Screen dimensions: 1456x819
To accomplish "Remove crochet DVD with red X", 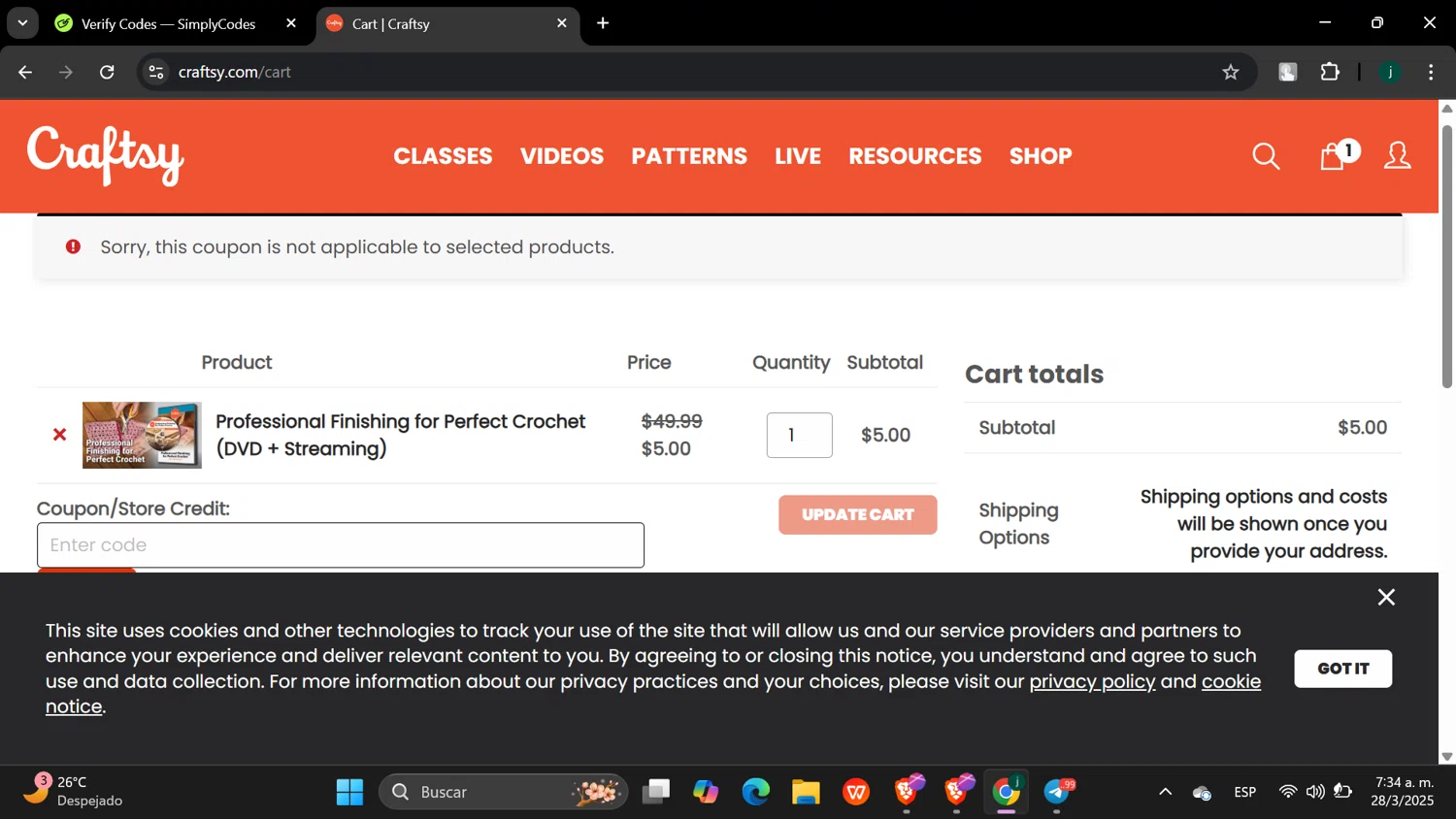I will pyautogui.click(x=59, y=435).
